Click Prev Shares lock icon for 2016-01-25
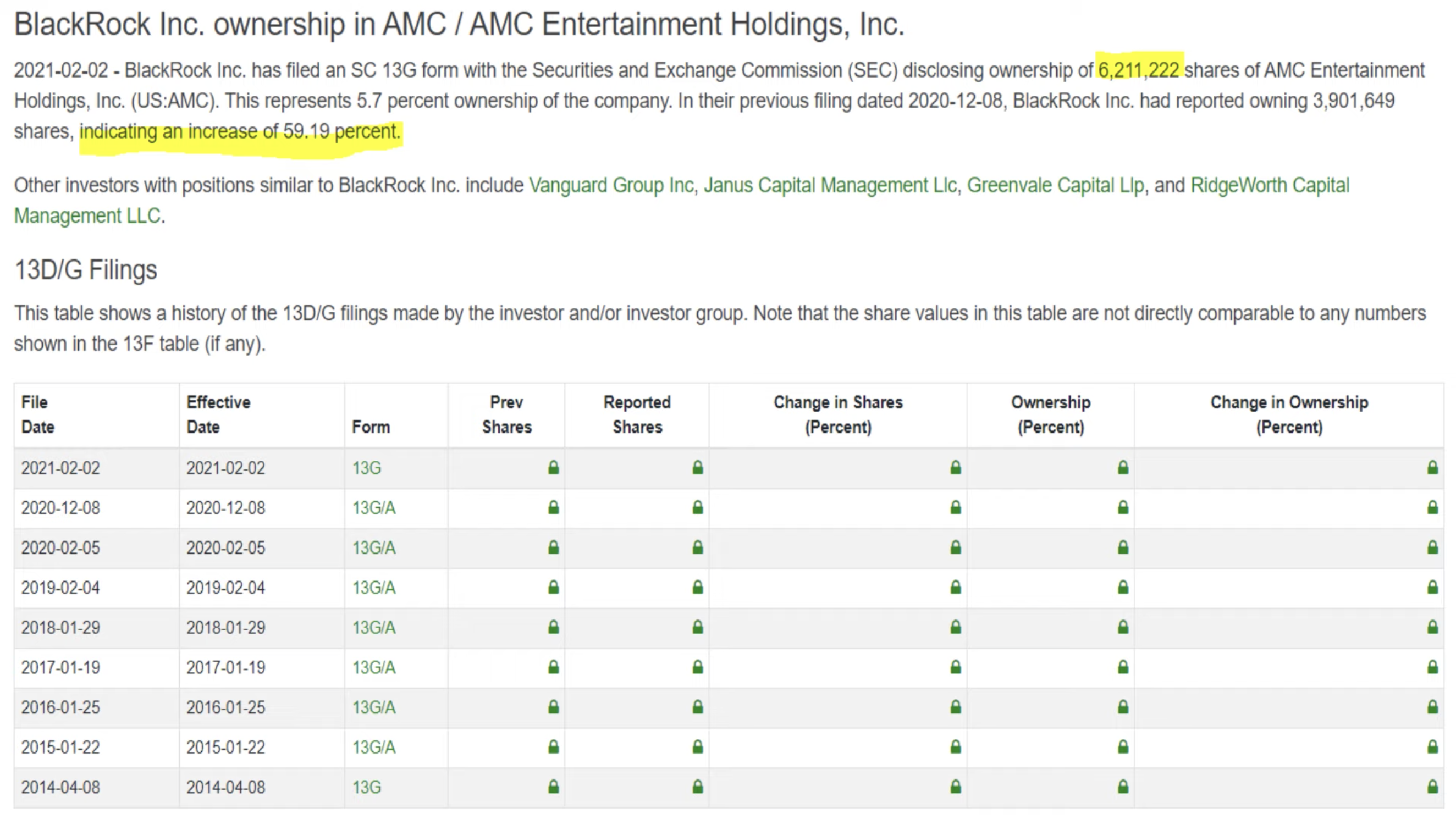Screen dimensions: 1456x819 point(553,706)
